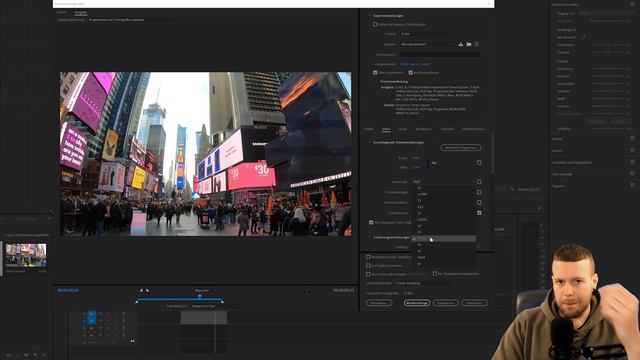640x360 pixels.
Task: Click the Metadaten button
Action: pos(379,303)
